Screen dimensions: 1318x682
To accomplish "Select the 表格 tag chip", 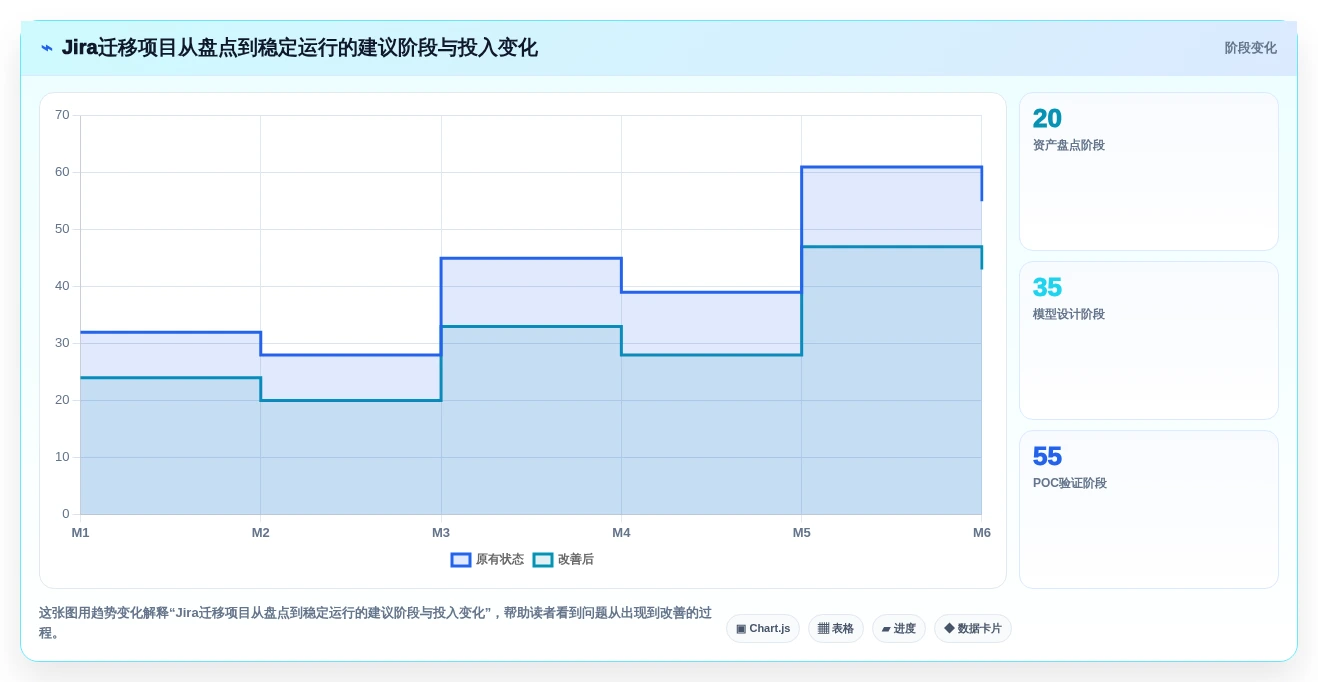I will [836, 629].
